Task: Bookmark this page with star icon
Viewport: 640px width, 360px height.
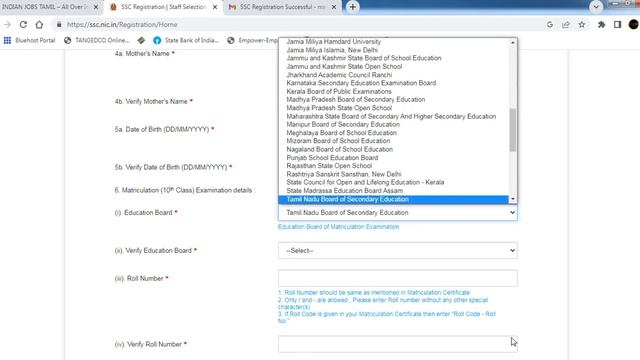Action: tap(582, 24)
